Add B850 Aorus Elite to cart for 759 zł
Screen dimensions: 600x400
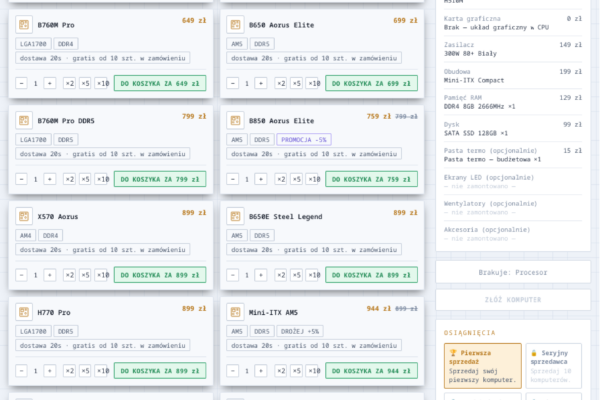pos(371,179)
